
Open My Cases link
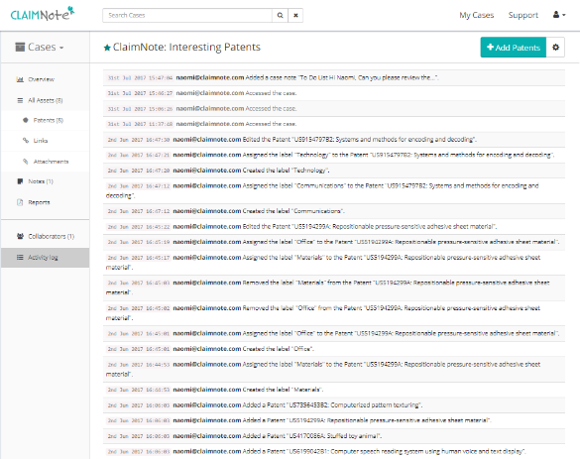476,15
